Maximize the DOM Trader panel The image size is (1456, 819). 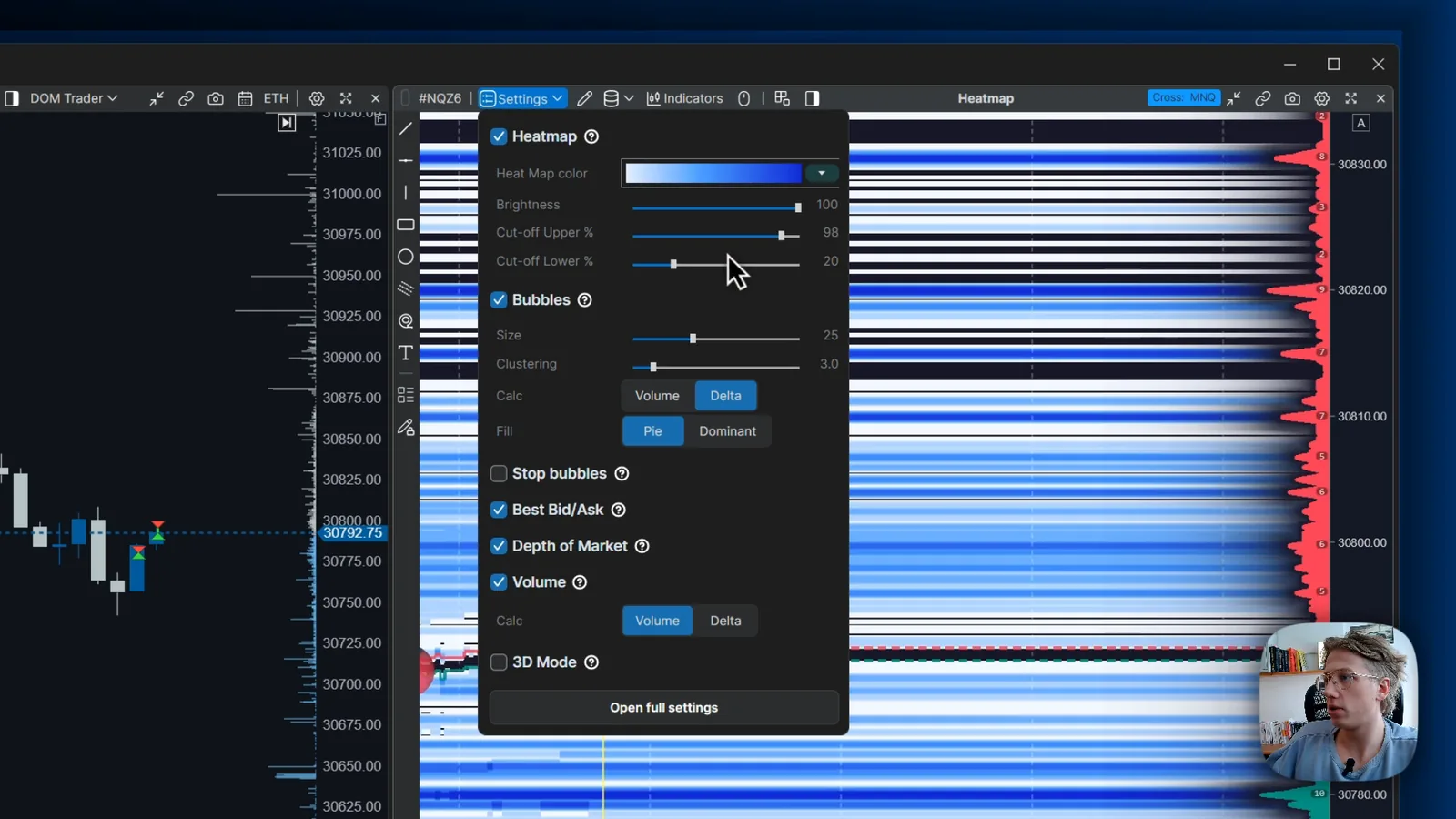coord(346,98)
